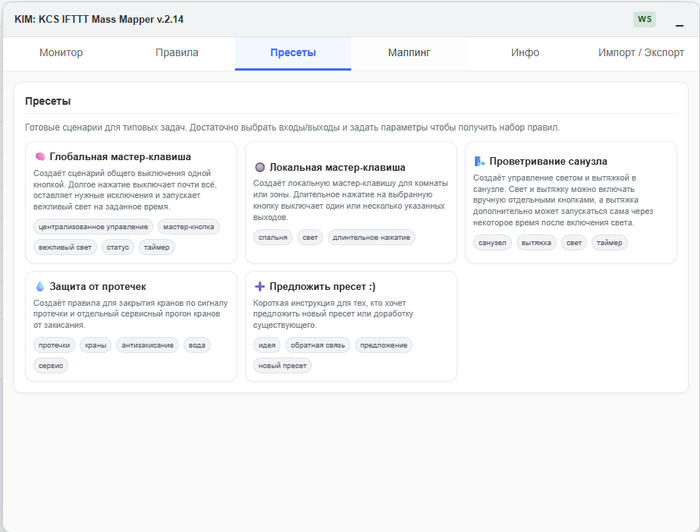Open the Локальная мастер-клавиша preset card
The width and height of the screenshot is (700, 532).
351,202
